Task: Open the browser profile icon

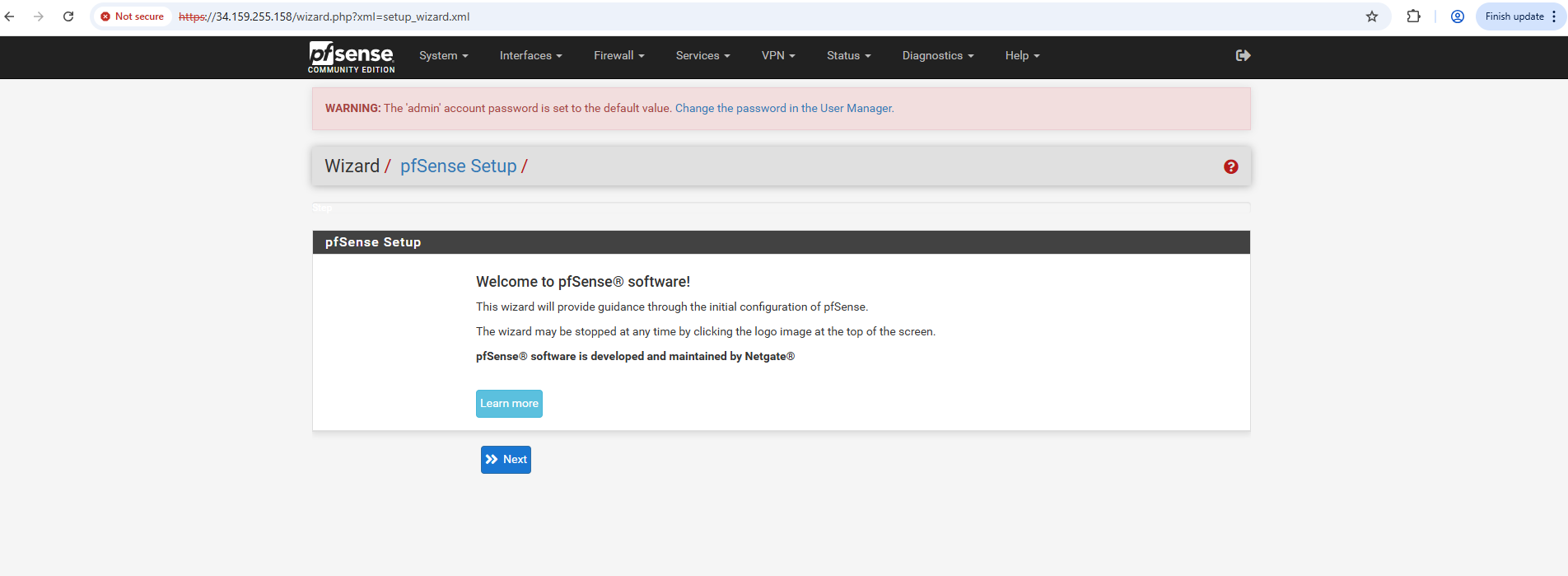Action: point(1457,16)
